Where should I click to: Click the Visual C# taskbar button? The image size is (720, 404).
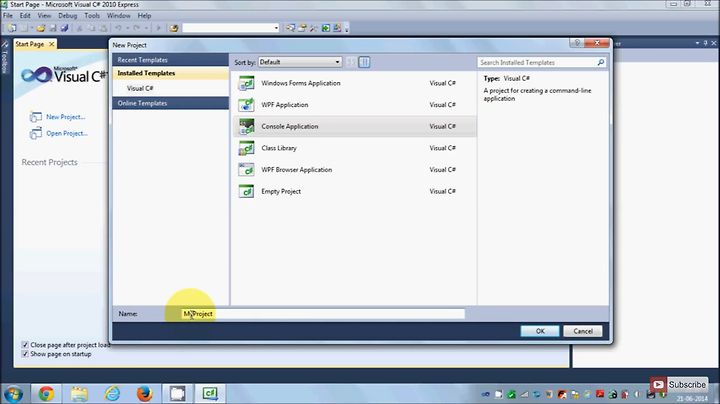(210, 394)
